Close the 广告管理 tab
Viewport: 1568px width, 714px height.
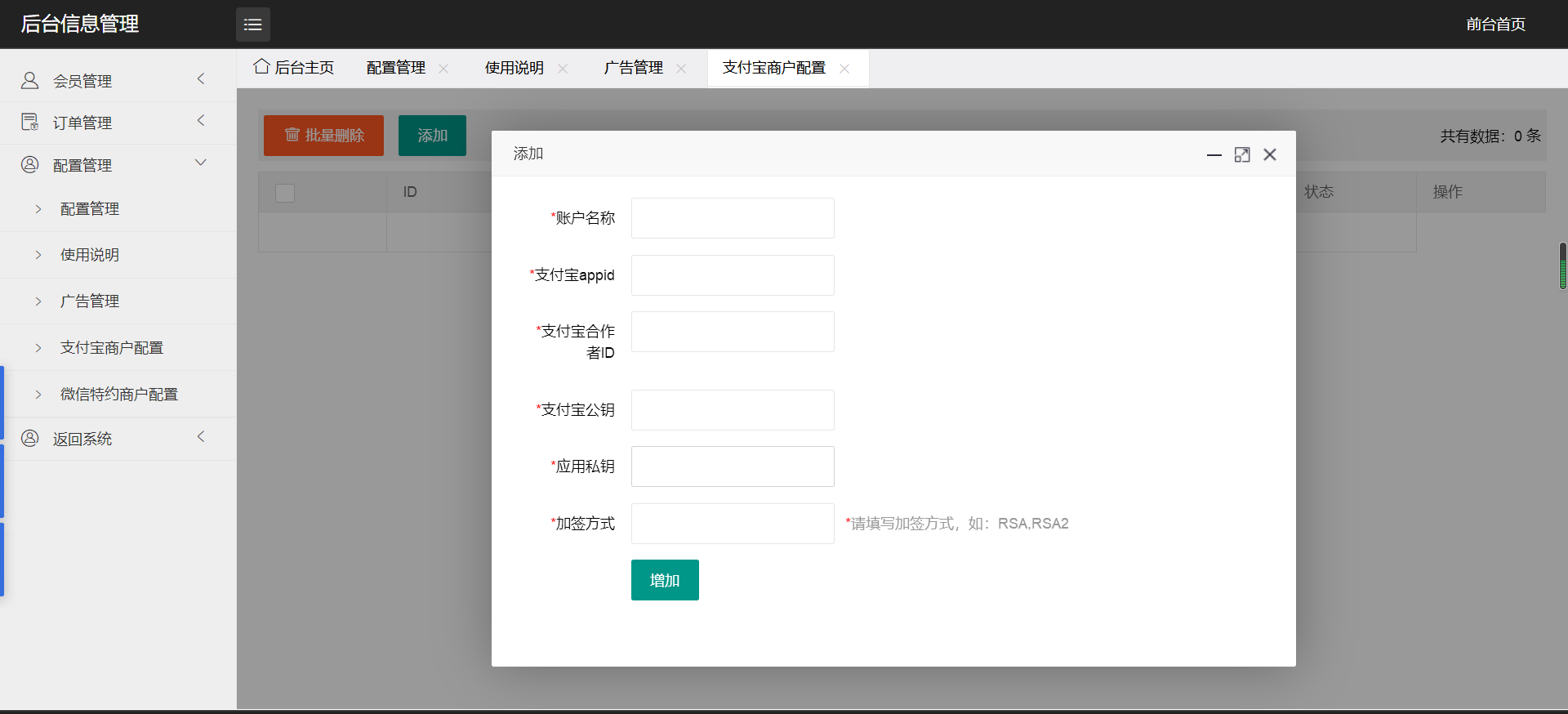[681, 69]
